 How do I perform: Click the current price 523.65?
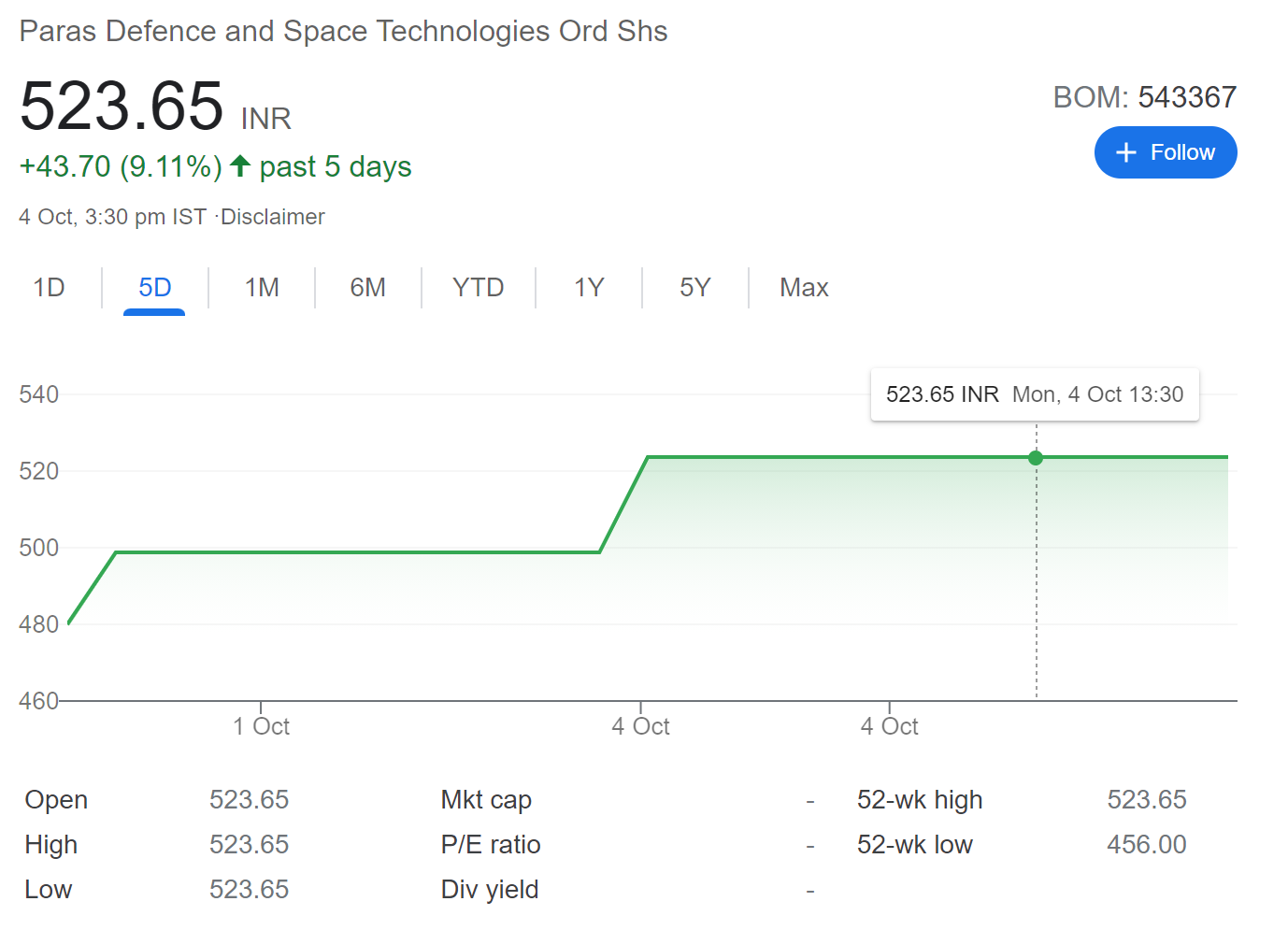tap(122, 106)
